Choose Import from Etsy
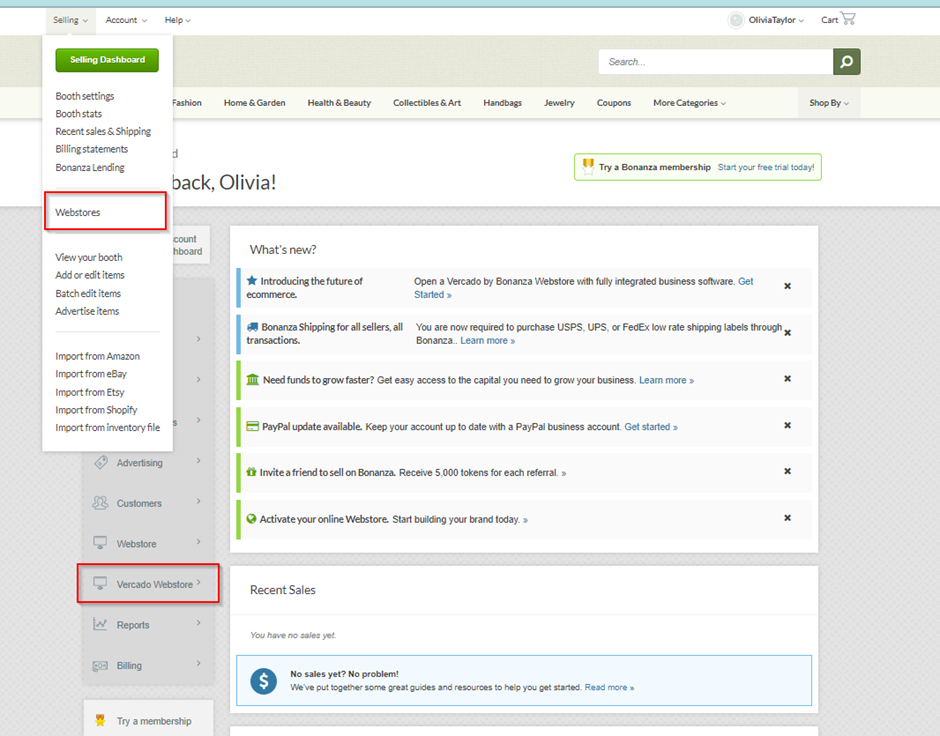Image resolution: width=940 pixels, height=736 pixels. point(90,392)
